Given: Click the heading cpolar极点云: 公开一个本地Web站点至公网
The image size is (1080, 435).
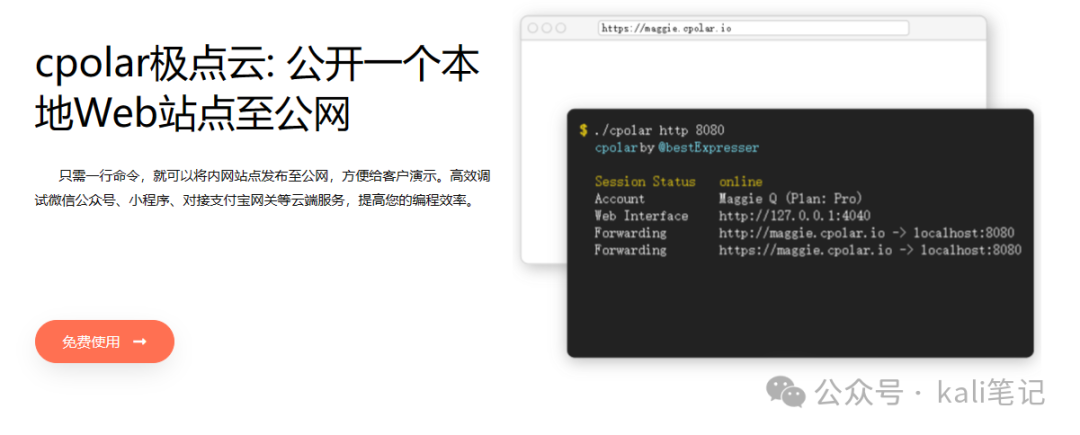Looking at the screenshot, I should (257, 89).
